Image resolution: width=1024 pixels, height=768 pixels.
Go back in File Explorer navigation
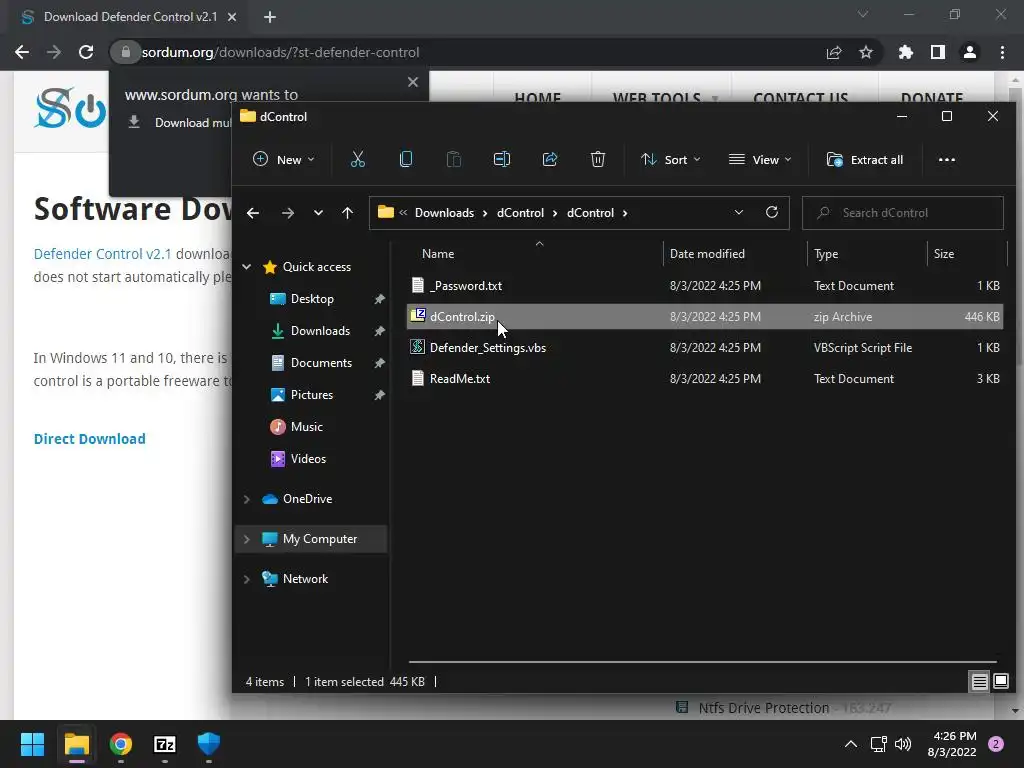253,213
